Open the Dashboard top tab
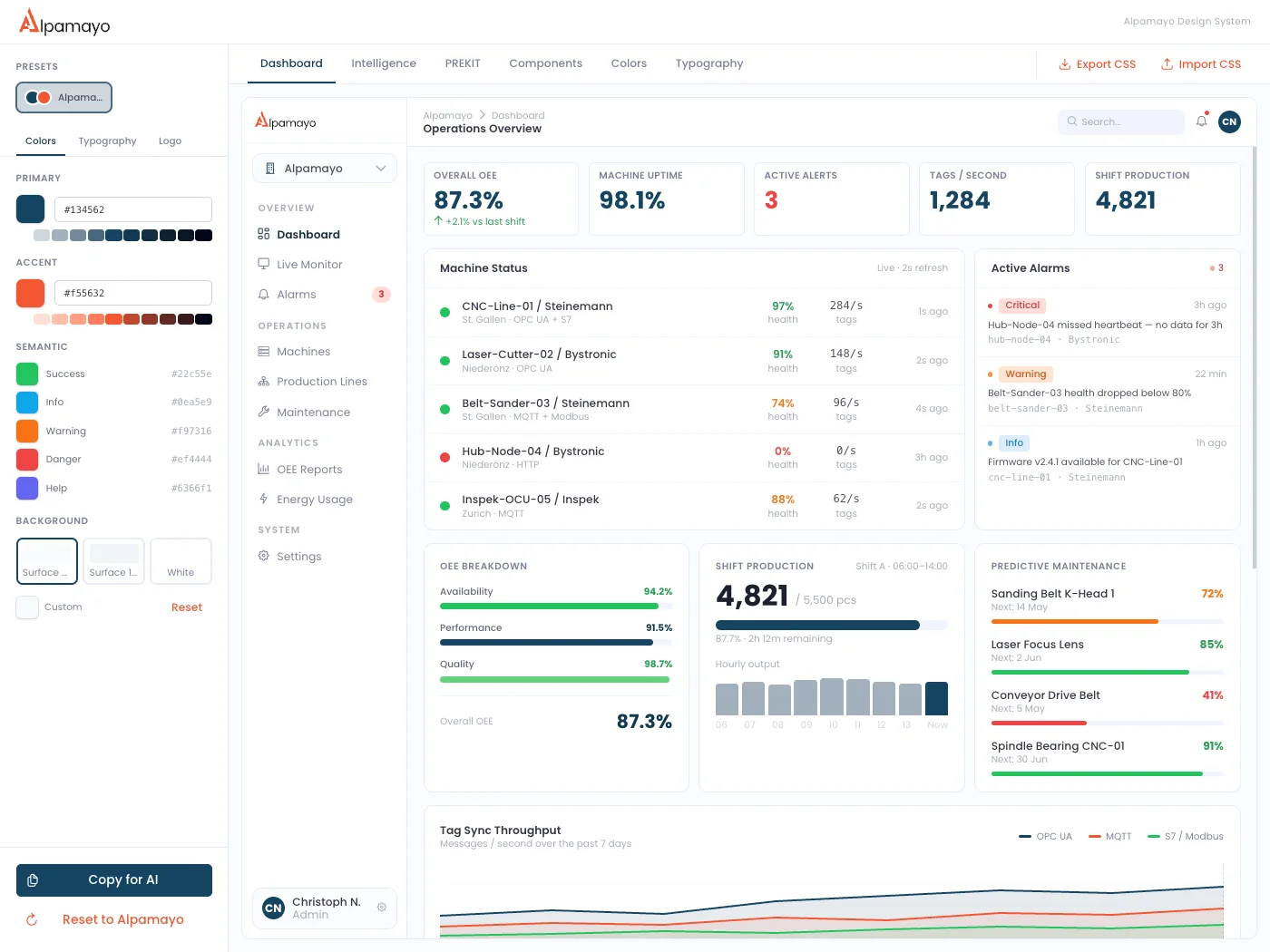The image size is (1270, 952). (291, 63)
